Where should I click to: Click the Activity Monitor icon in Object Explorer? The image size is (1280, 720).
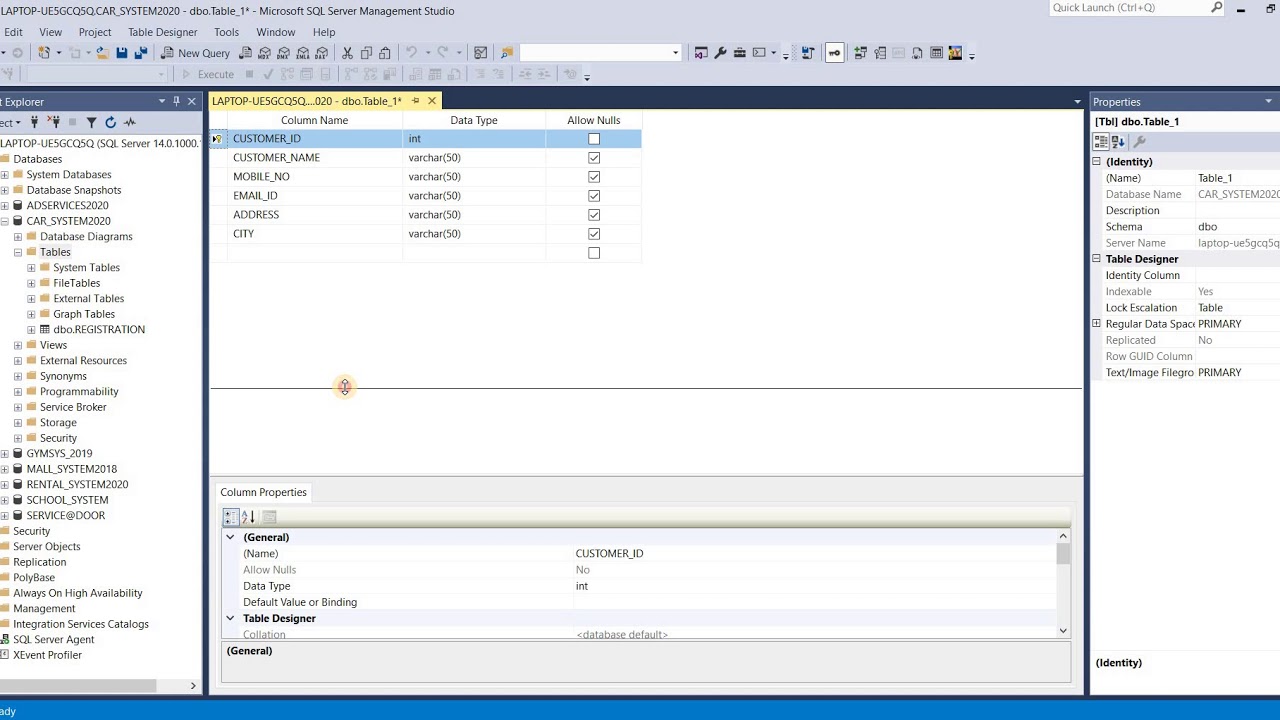tap(129, 122)
